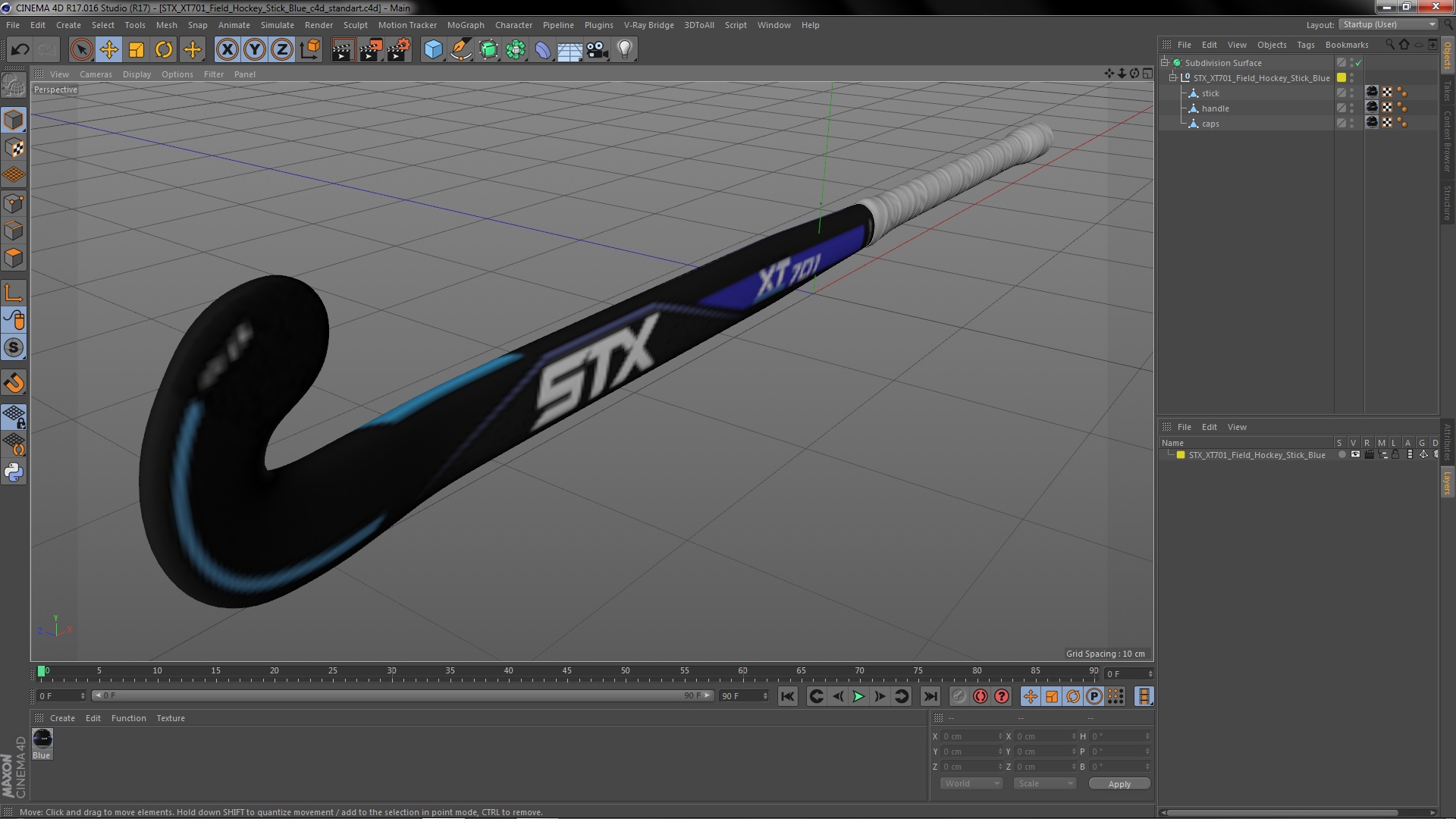Select the Rotate tool in top toolbar

tap(164, 50)
